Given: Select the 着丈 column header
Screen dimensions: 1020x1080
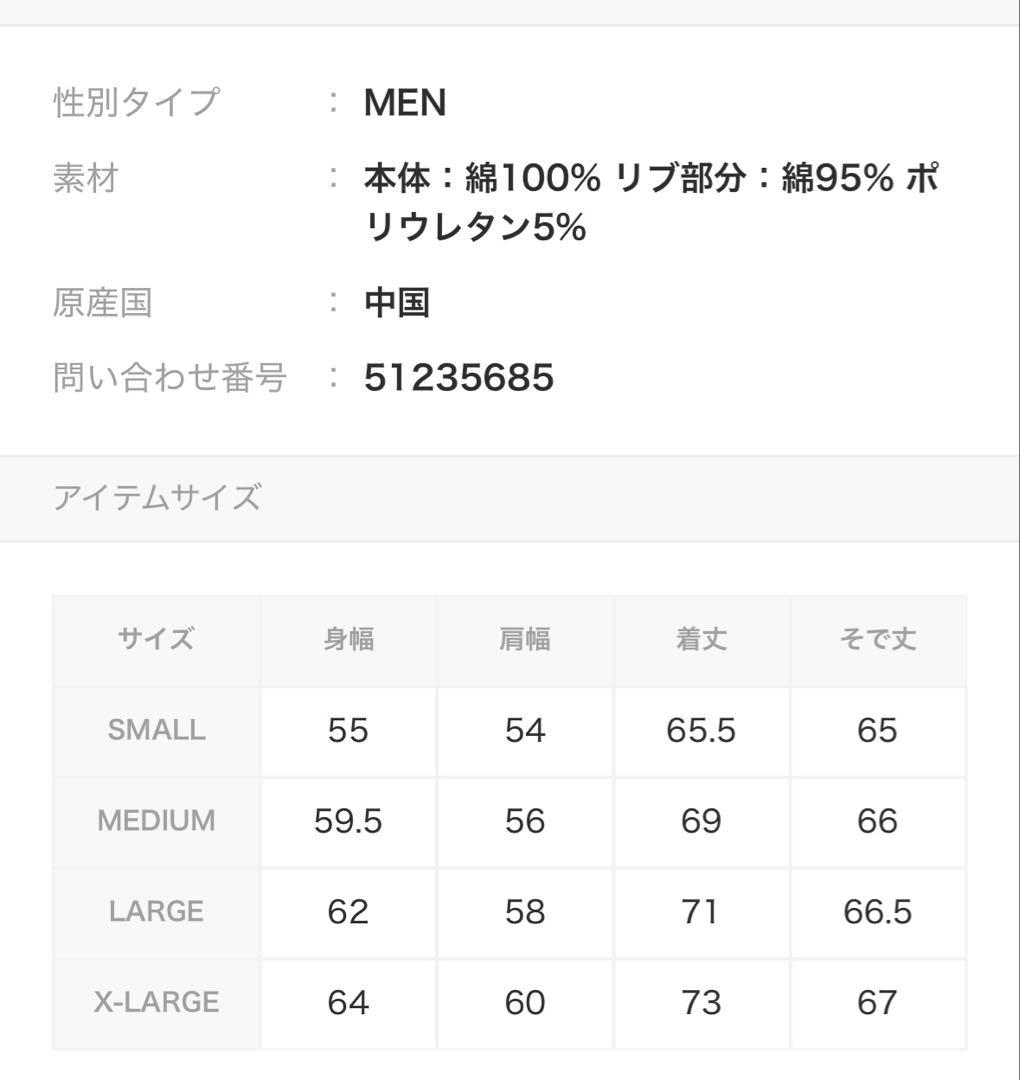Looking at the screenshot, I should [701, 639].
